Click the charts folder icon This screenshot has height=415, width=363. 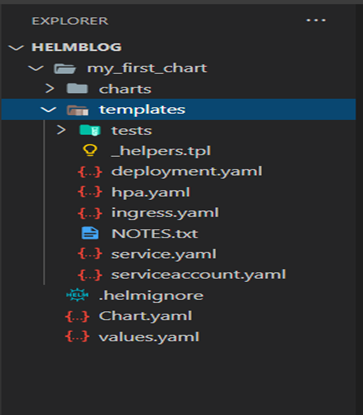point(77,89)
